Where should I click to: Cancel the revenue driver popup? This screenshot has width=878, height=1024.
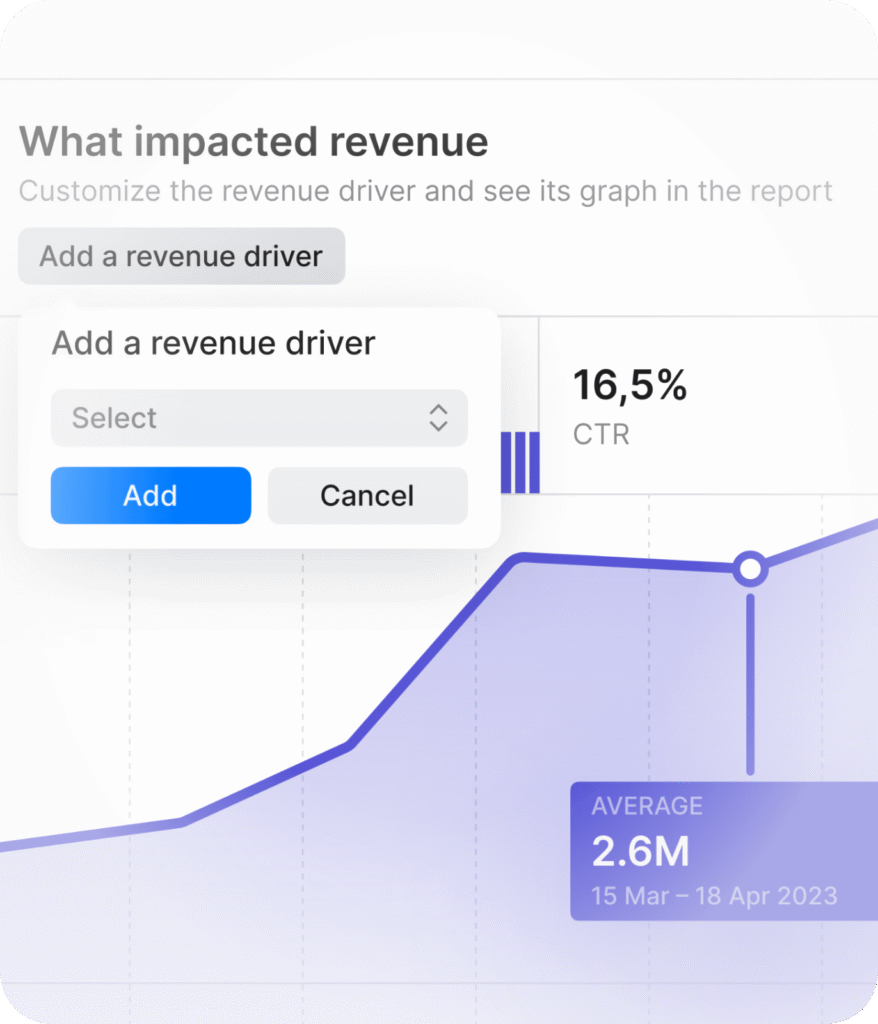(368, 496)
